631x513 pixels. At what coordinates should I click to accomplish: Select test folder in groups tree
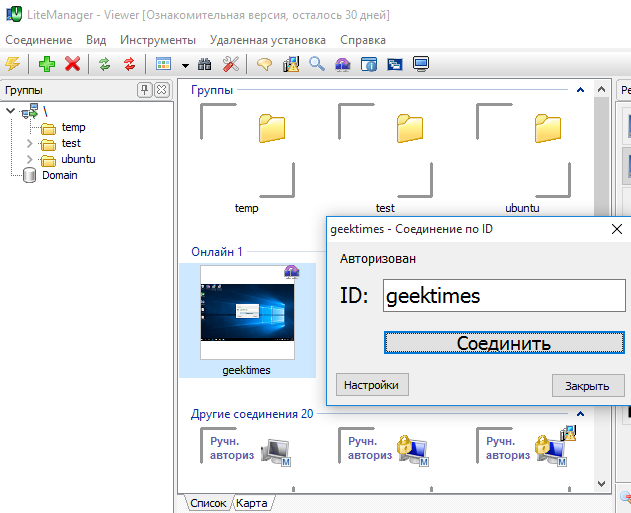(71, 143)
